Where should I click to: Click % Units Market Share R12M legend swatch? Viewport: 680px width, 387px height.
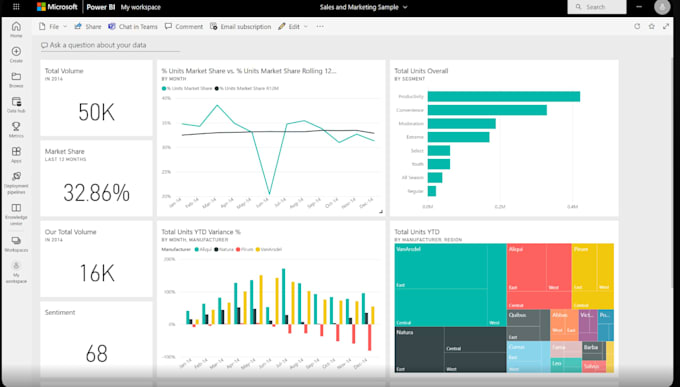click(x=217, y=89)
